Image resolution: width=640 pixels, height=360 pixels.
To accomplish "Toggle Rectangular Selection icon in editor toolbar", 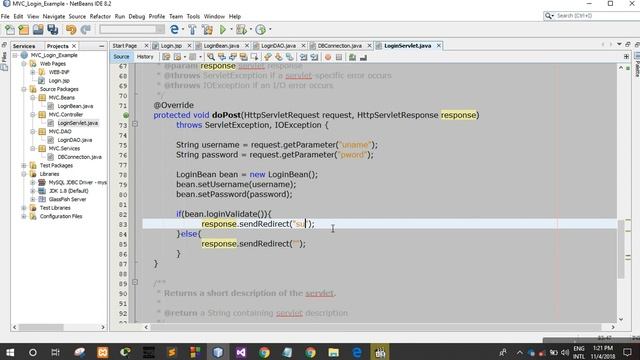I will [255, 57].
